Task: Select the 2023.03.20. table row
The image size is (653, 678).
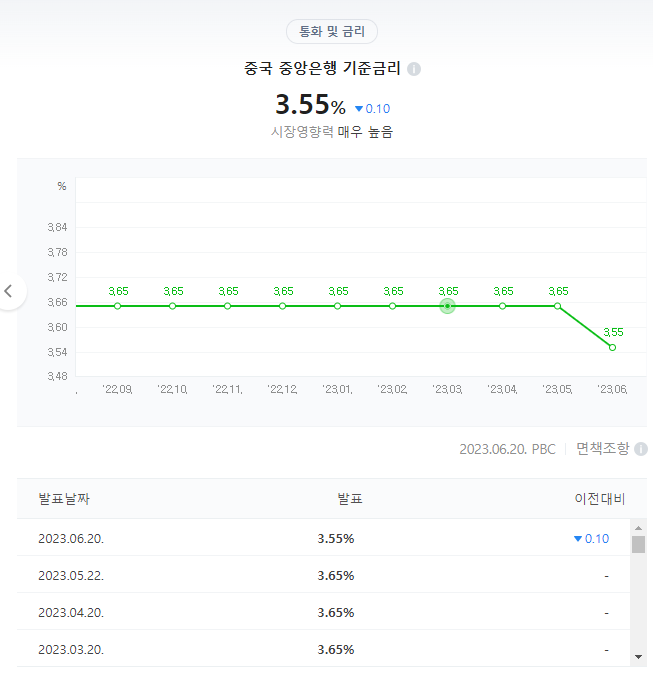Action: (323, 649)
